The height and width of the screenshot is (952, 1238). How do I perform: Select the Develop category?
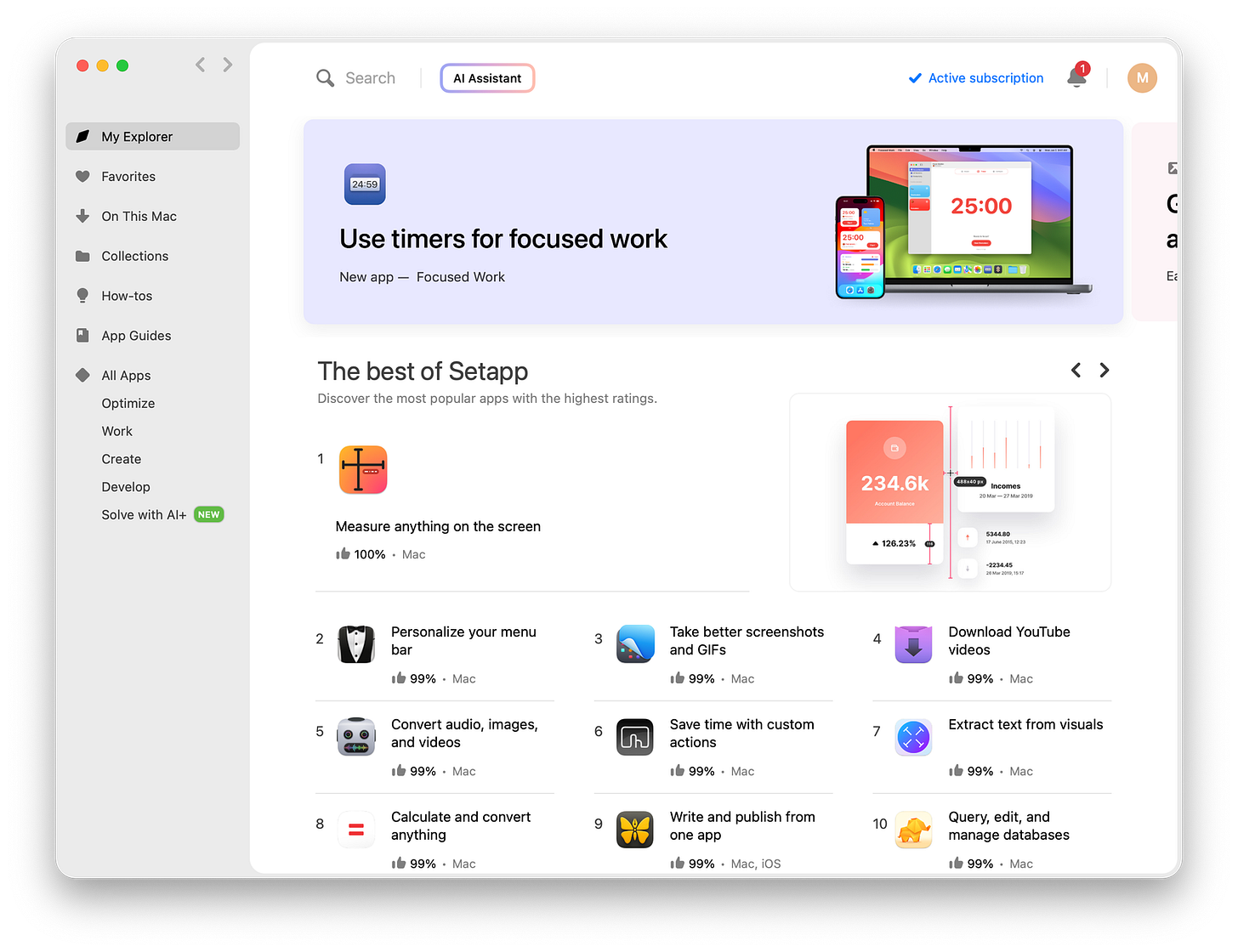point(126,487)
